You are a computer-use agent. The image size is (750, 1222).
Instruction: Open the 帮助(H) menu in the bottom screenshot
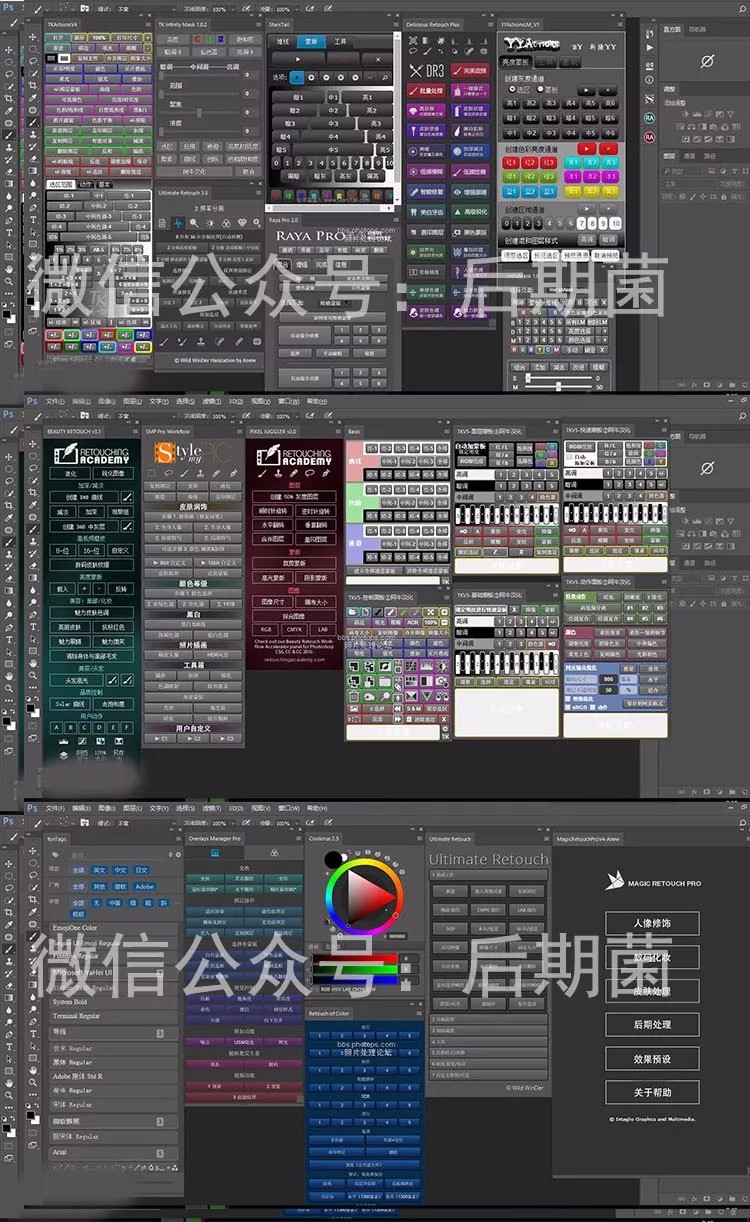(315, 808)
